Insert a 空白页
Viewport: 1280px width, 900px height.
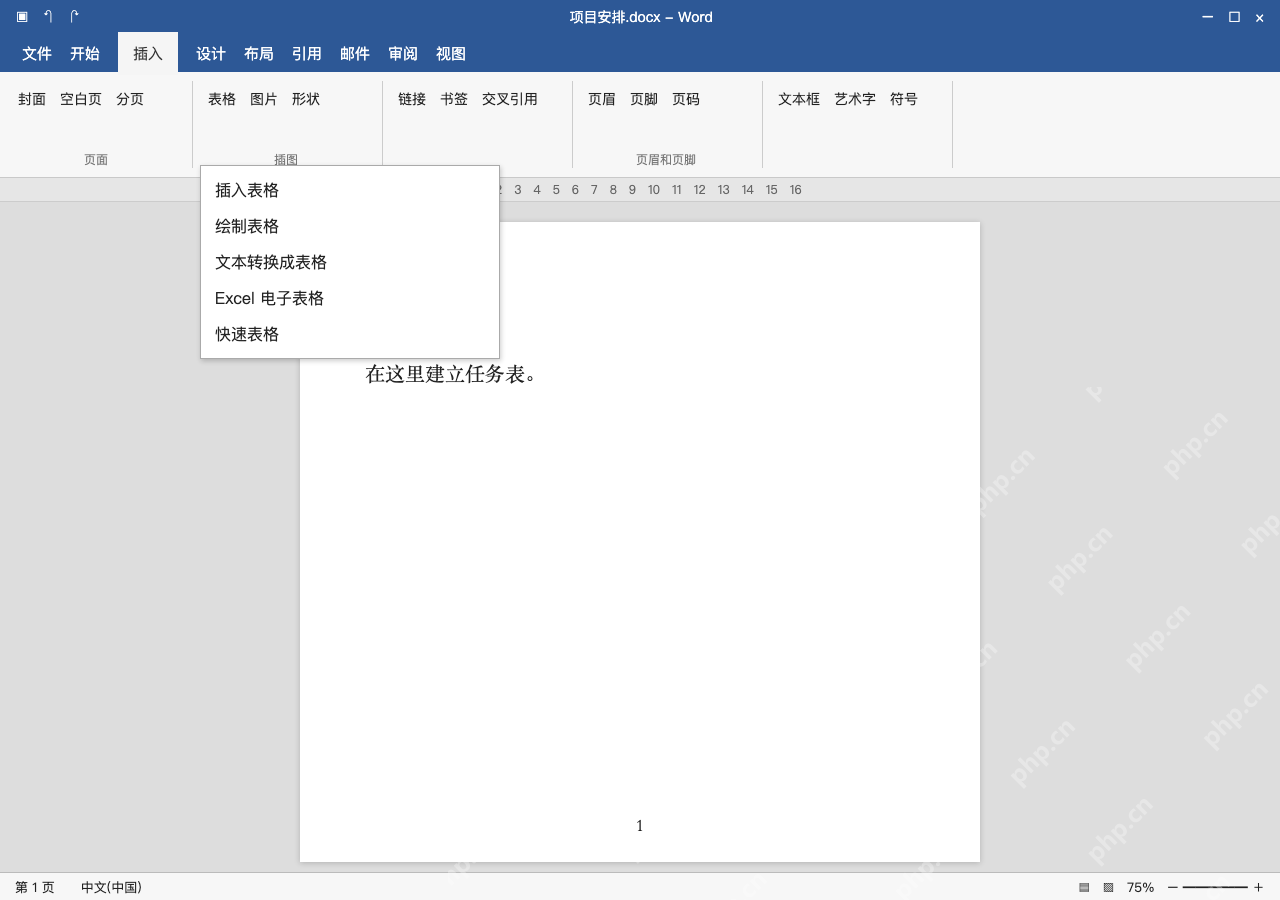[x=81, y=99]
